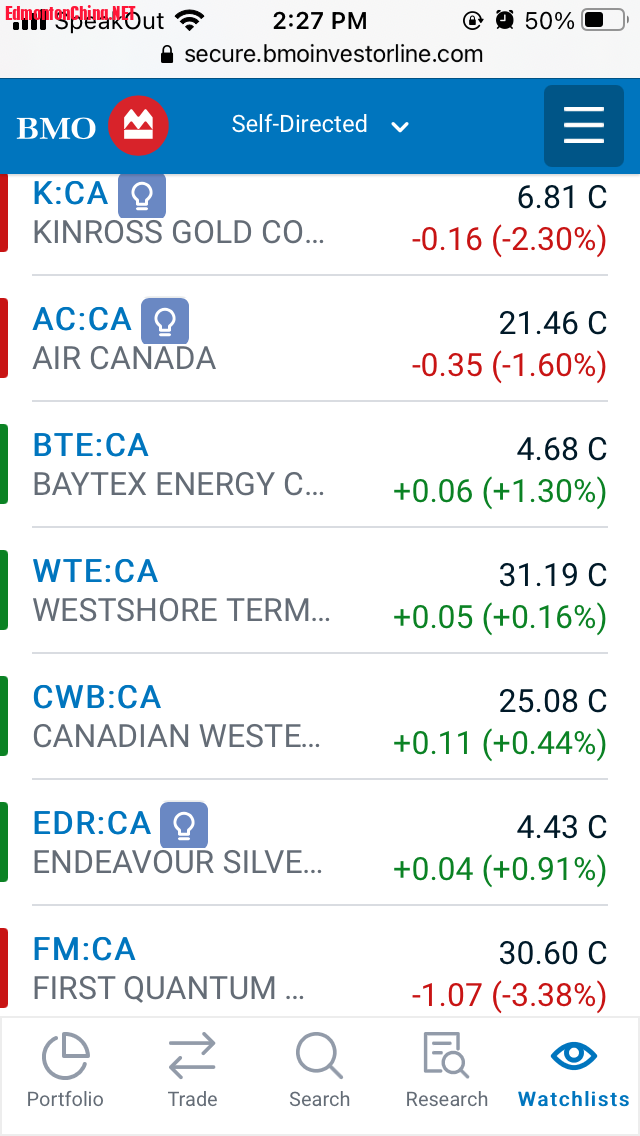Select the Watchlists eye tab
The image size is (640, 1136).
point(574,1071)
